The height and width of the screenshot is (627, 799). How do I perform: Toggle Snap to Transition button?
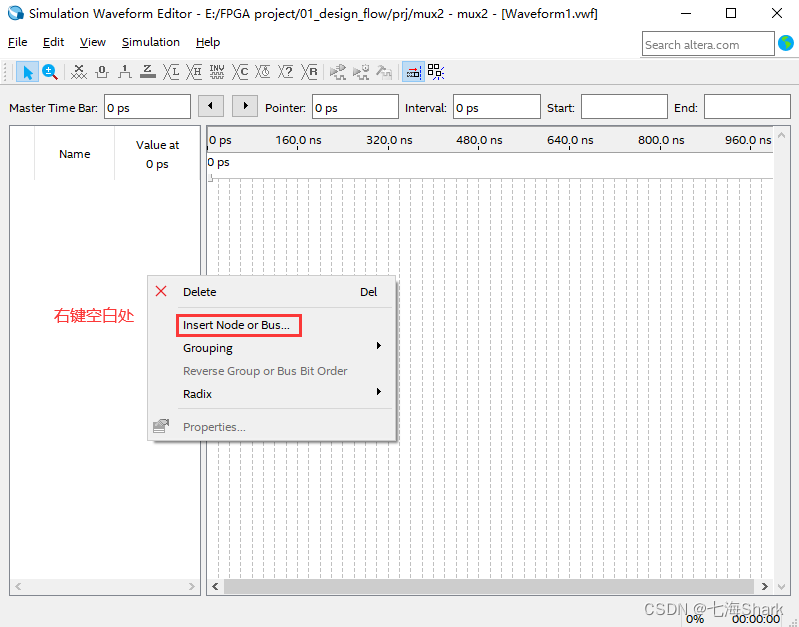click(x=413, y=72)
